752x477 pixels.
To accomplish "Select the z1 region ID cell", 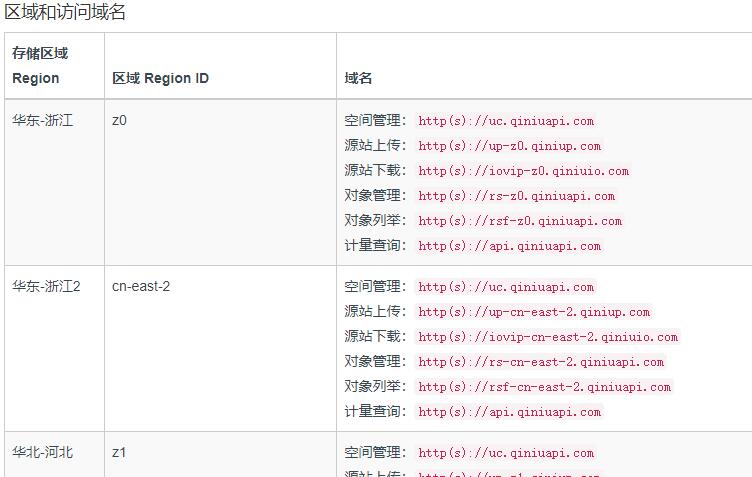I will point(119,453).
